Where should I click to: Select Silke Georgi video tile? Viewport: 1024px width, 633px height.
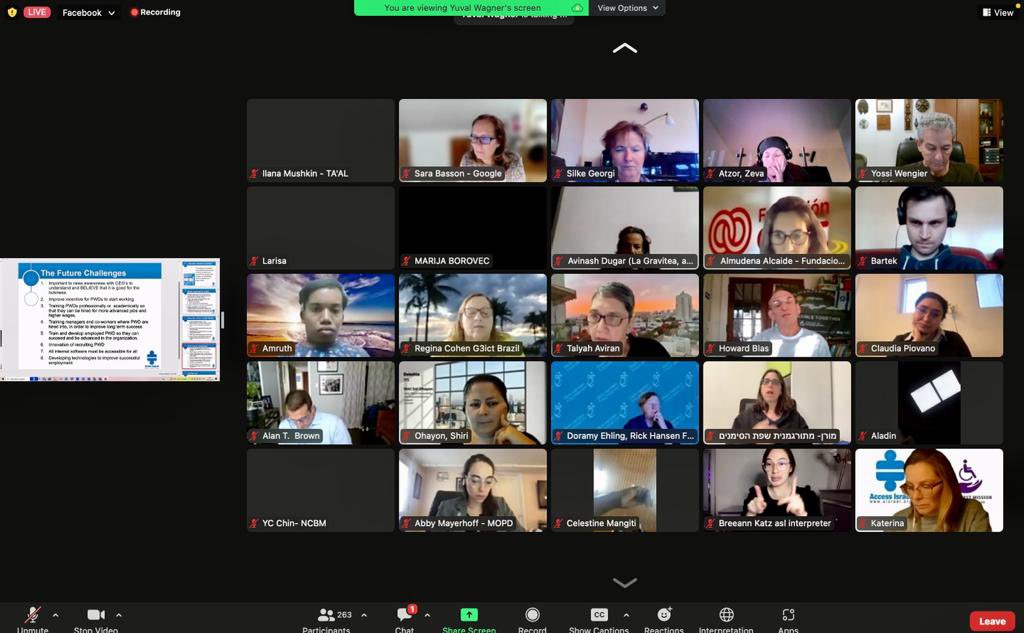click(x=625, y=140)
